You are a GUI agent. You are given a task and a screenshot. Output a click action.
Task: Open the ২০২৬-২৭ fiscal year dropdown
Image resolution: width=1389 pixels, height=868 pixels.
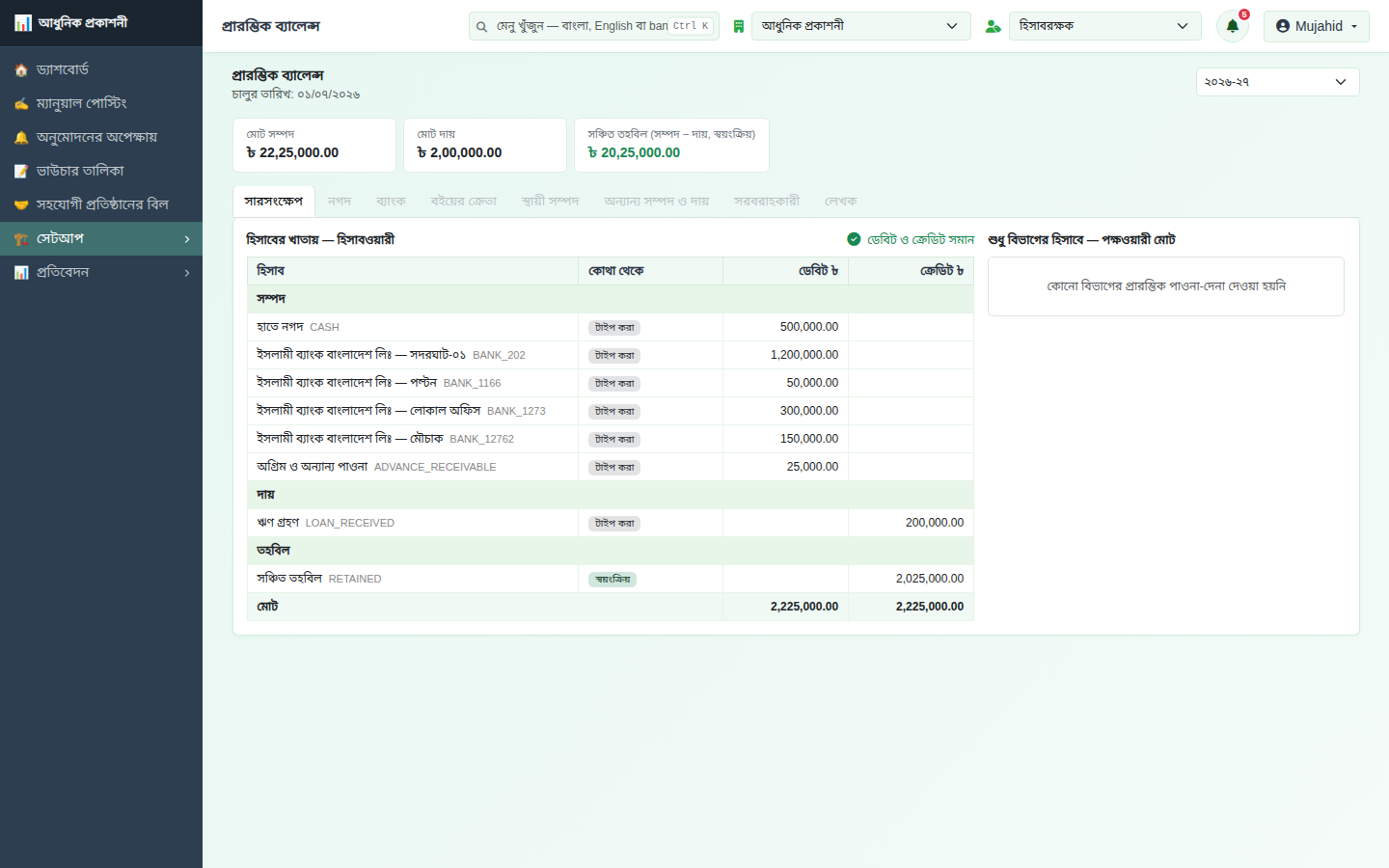1277,82
